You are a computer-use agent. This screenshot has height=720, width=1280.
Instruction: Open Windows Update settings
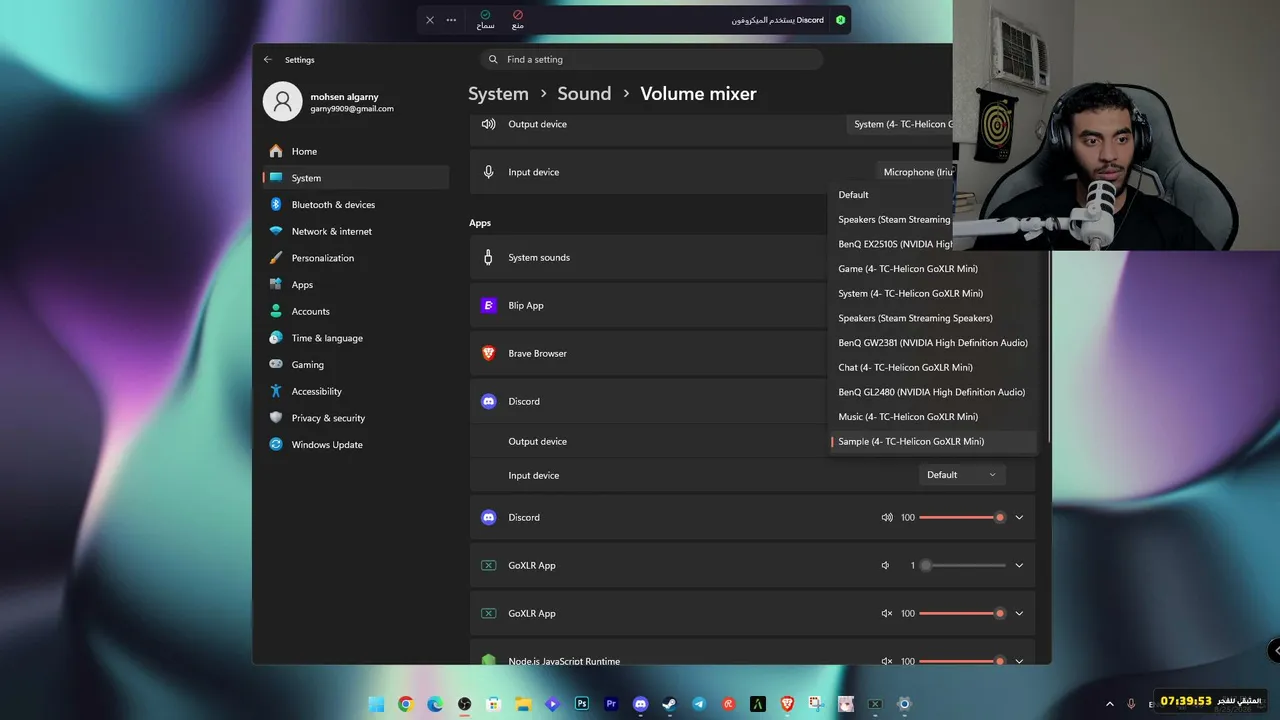(x=355, y=445)
